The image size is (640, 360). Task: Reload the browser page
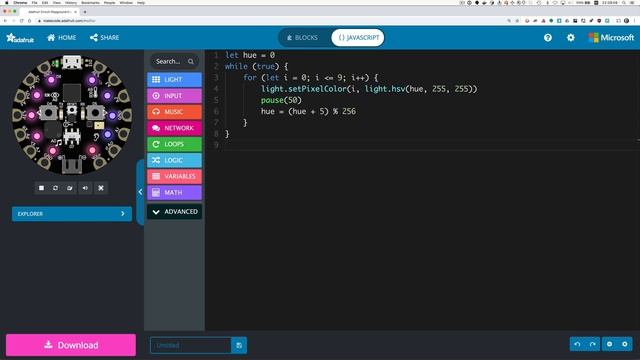point(21,20)
